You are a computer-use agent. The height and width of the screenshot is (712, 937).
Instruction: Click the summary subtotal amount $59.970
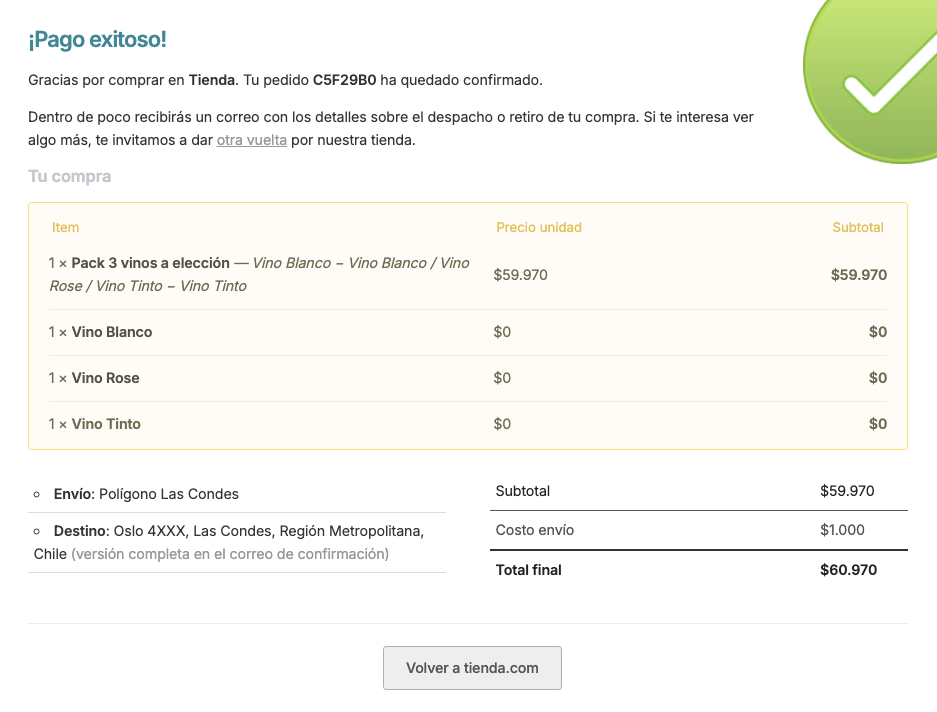click(x=847, y=491)
